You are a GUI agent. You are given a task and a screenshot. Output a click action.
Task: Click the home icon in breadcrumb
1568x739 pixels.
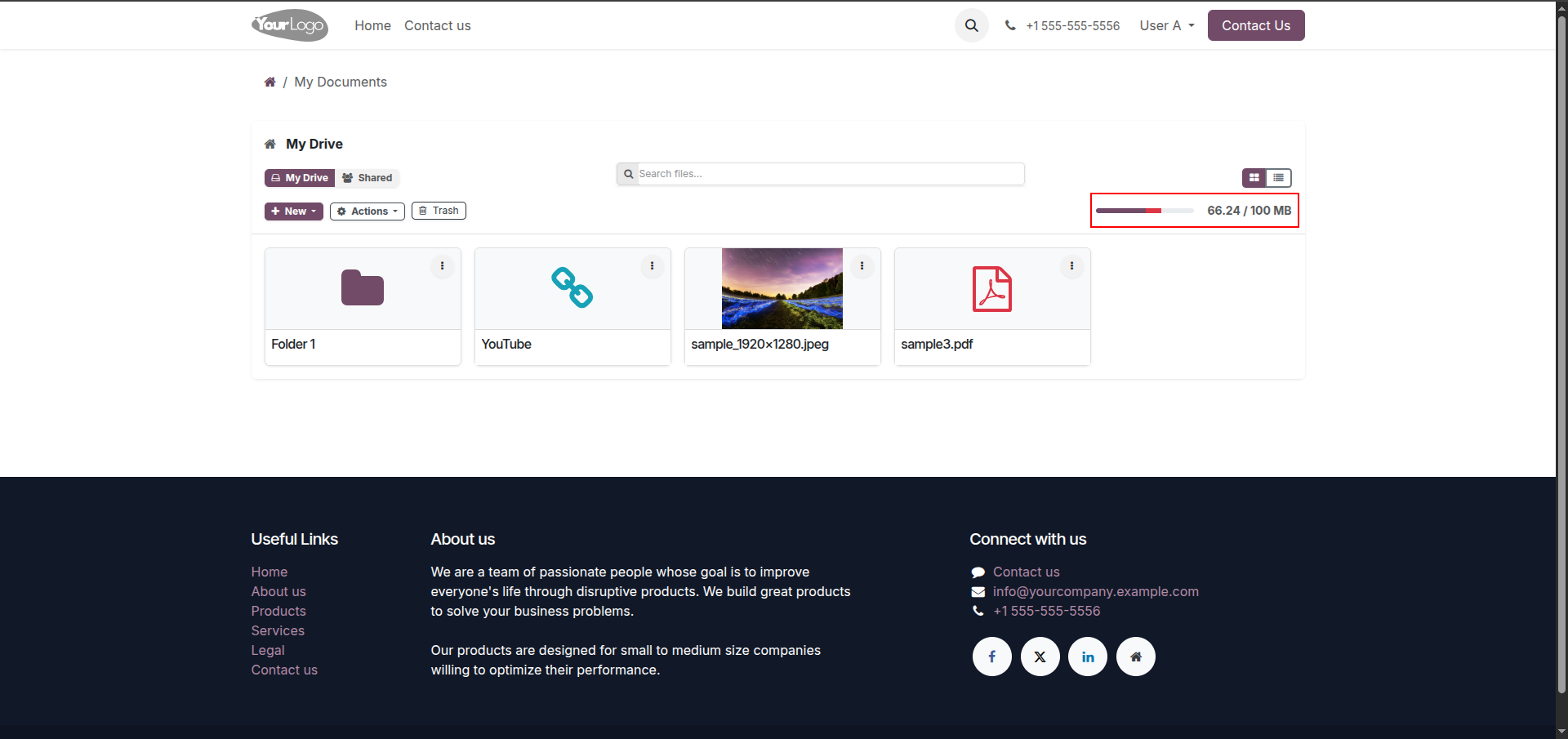(x=269, y=82)
